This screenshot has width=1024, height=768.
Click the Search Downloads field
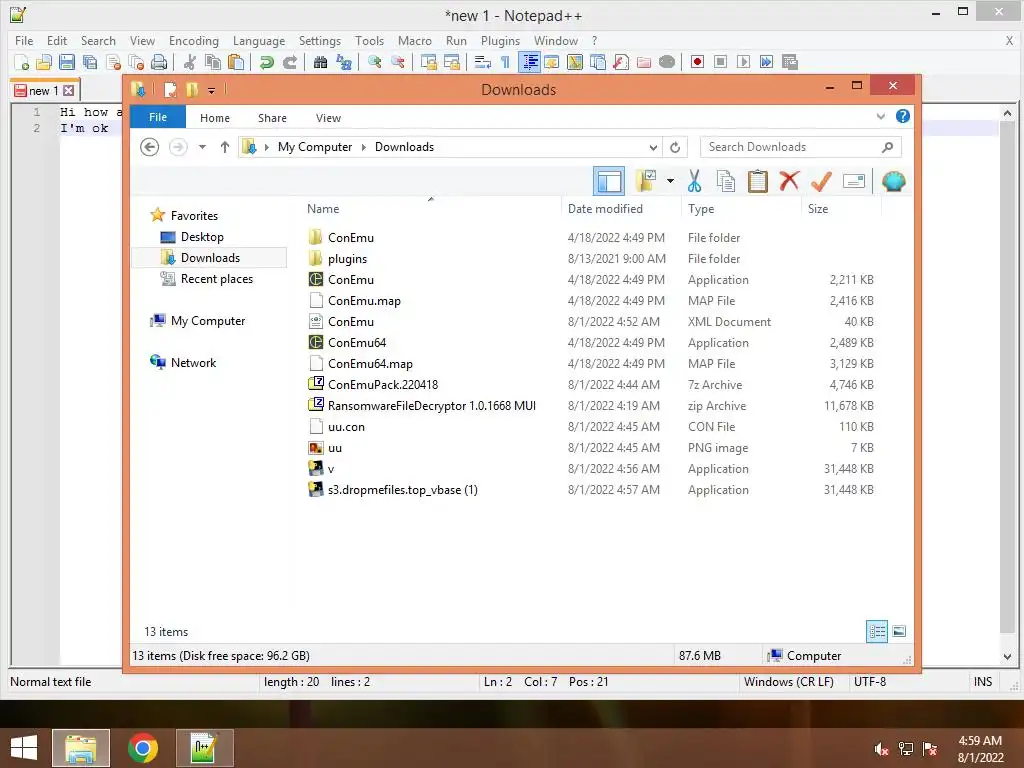pos(800,147)
